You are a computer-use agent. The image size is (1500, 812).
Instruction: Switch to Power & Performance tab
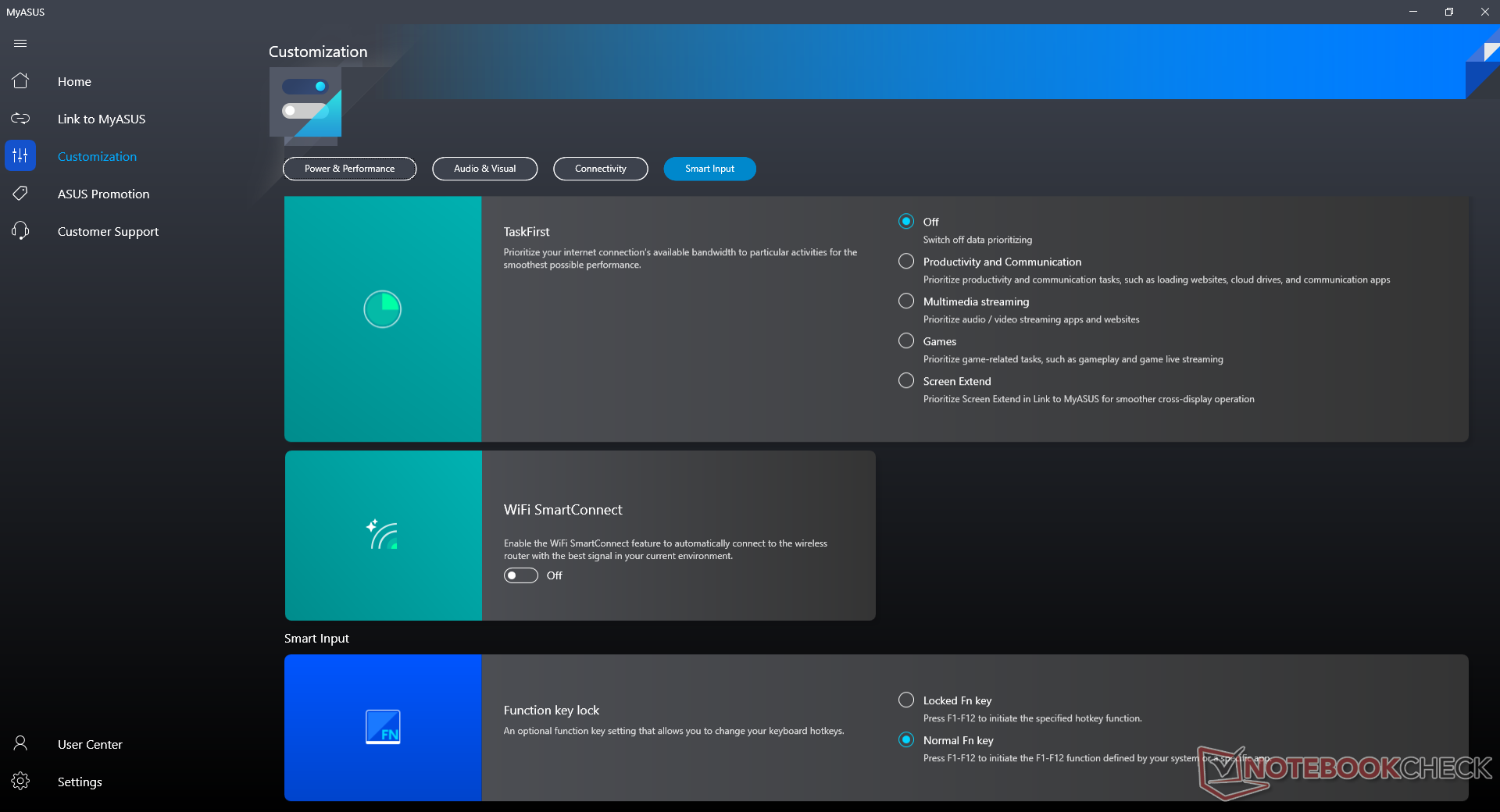click(349, 169)
